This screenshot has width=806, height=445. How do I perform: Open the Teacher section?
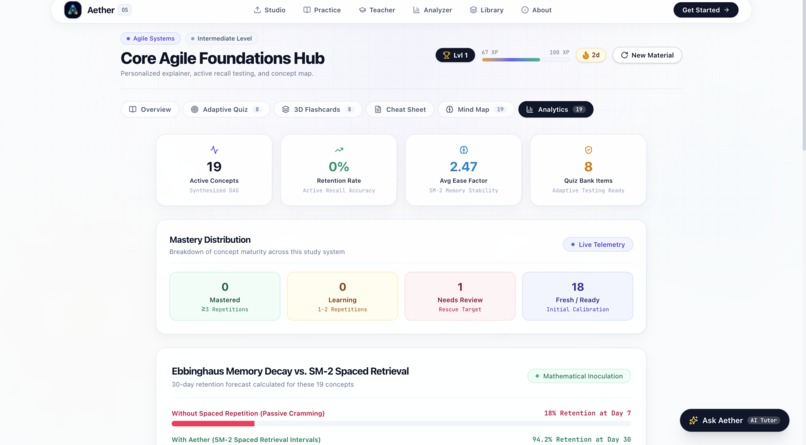point(377,10)
